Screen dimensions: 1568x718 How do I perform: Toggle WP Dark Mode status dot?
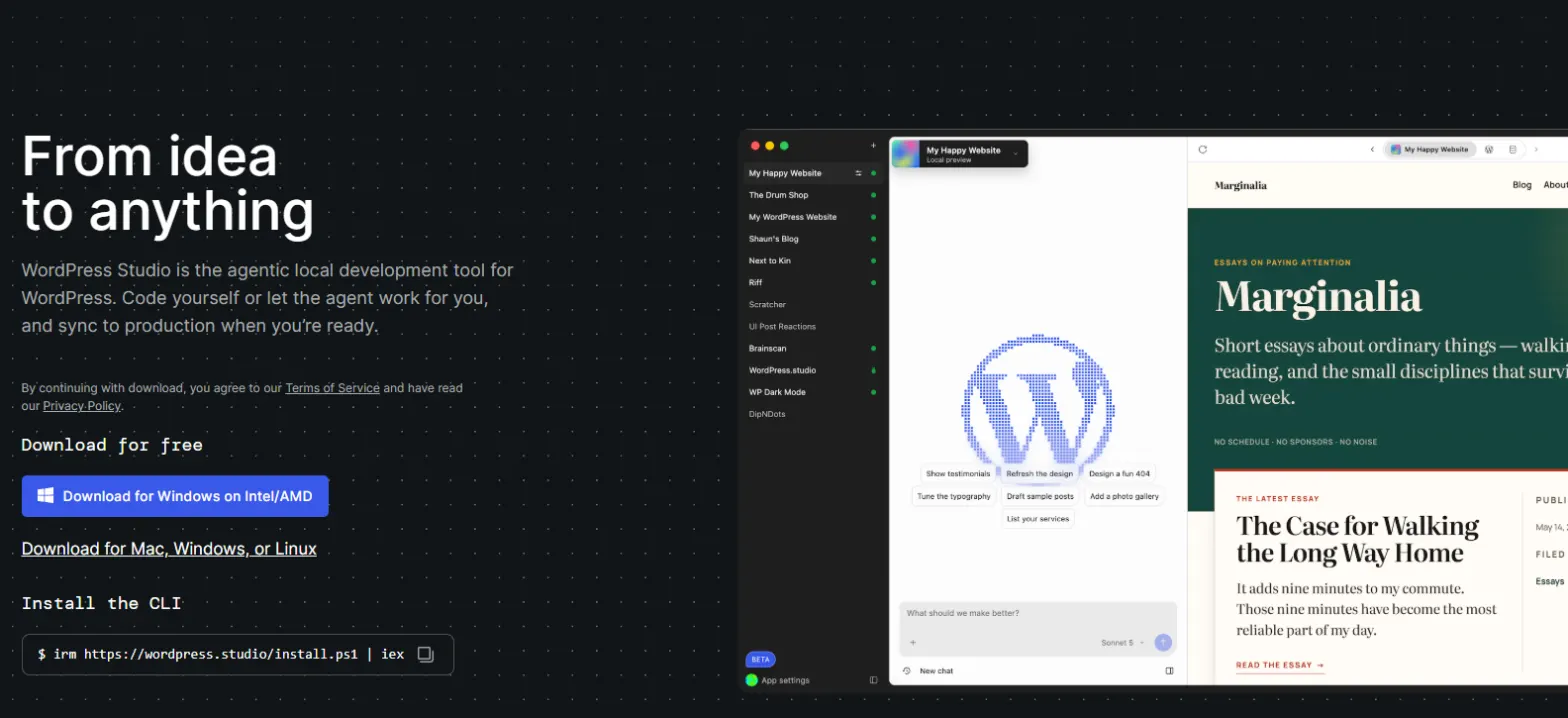[x=873, y=392]
